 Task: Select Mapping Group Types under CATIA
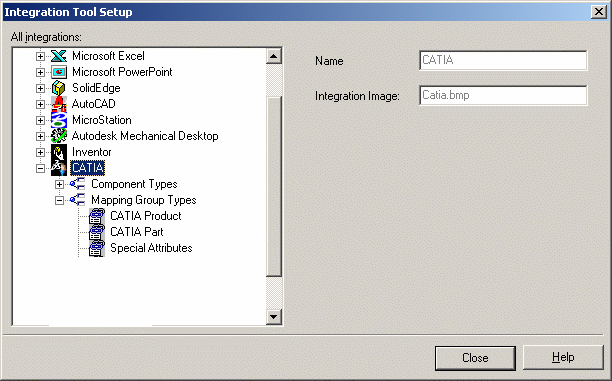(x=144, y=200)
